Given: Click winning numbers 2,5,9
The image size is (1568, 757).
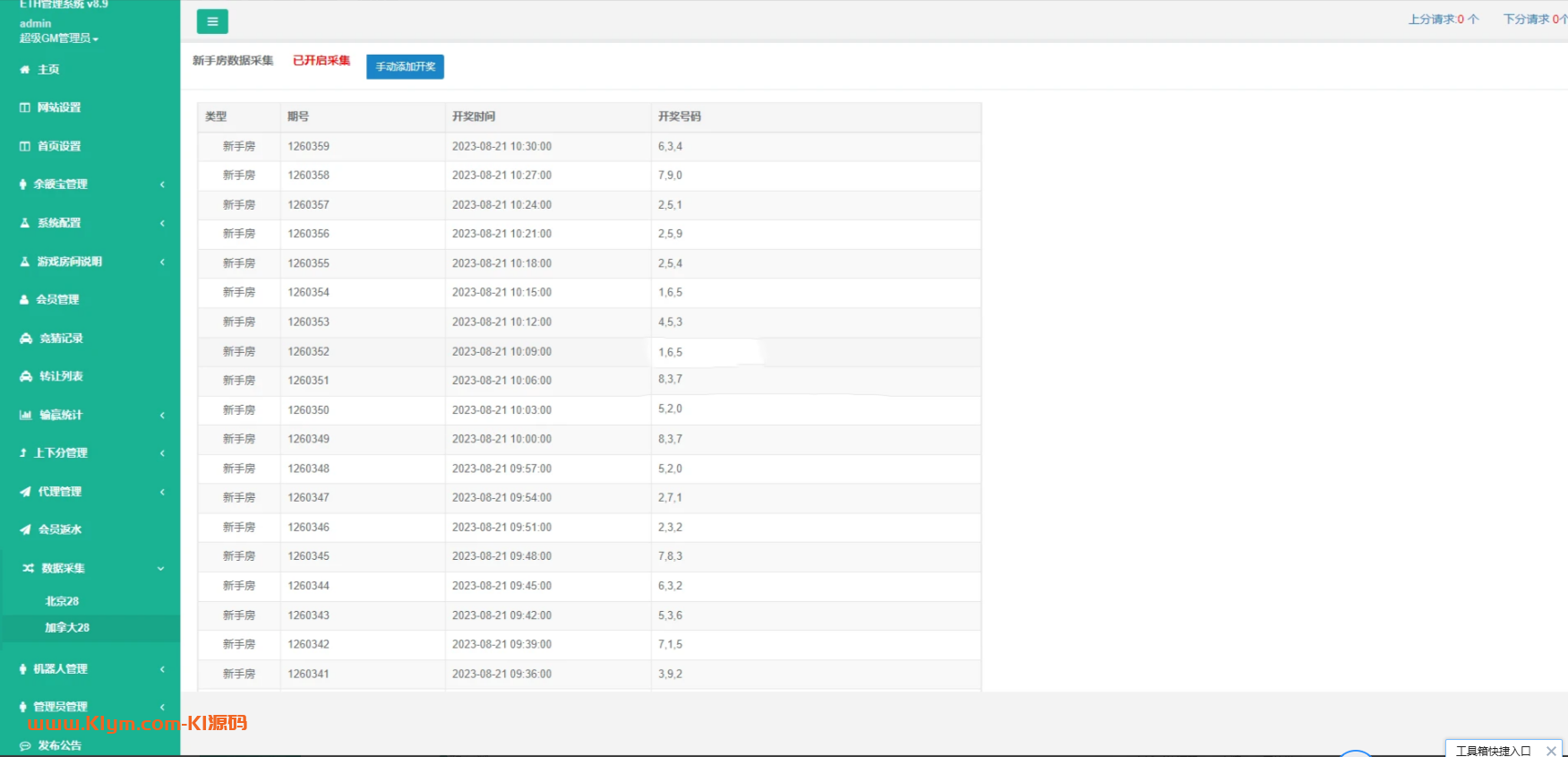Looking at the screenshot, I should pos(671,234).
